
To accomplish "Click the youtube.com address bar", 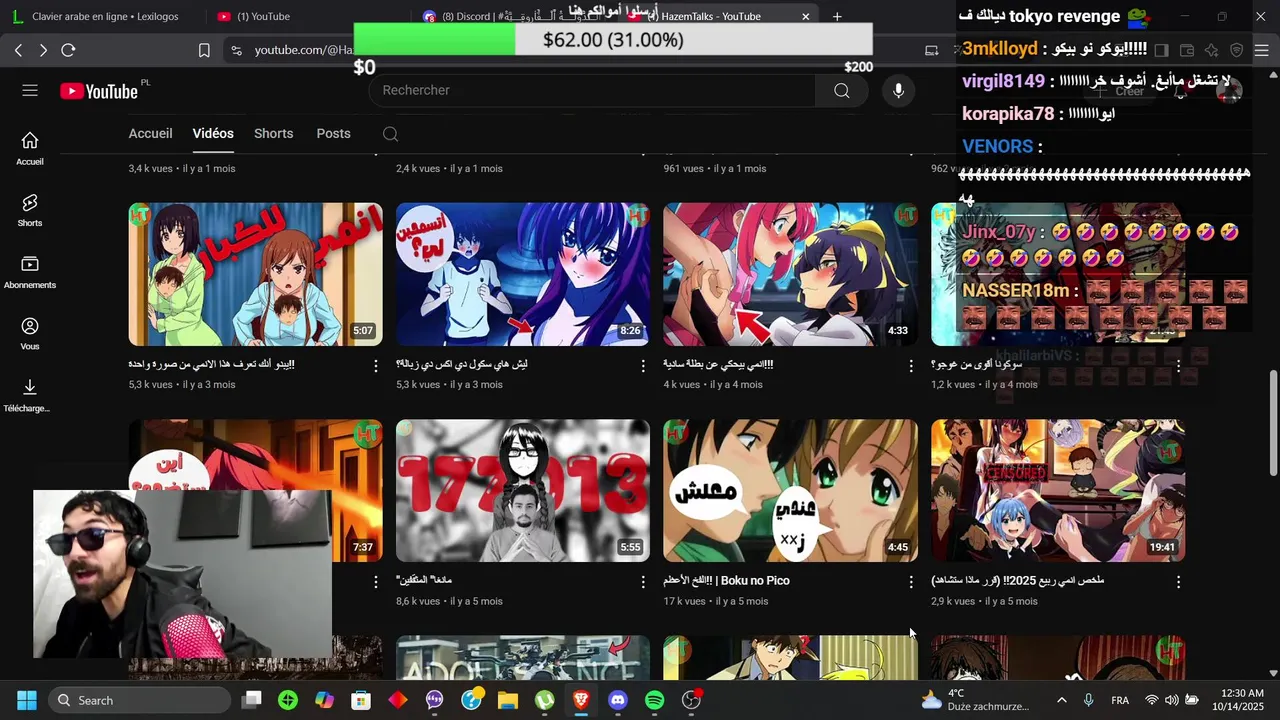I will point(303,50).
